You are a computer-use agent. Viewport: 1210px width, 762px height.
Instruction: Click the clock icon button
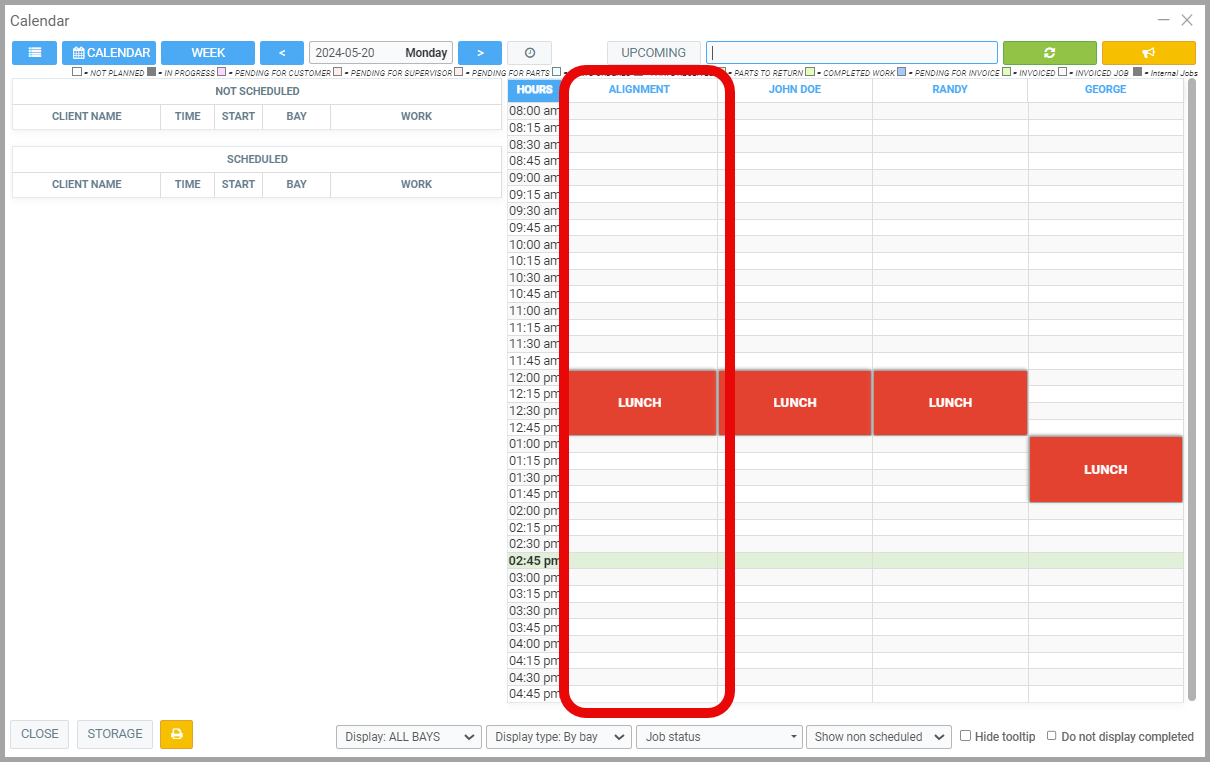[529, 53]
